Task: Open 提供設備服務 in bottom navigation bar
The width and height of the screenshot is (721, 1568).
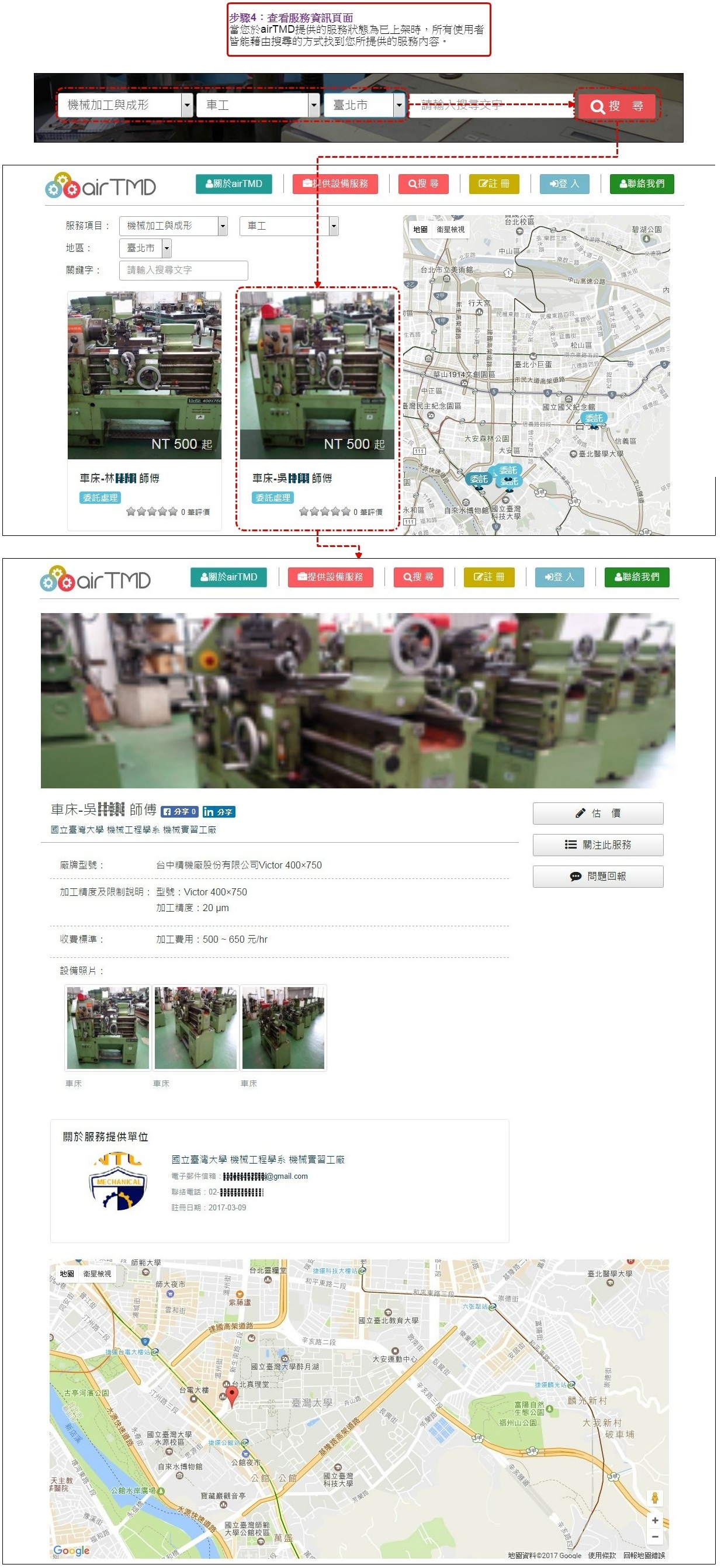Action: 330,577
